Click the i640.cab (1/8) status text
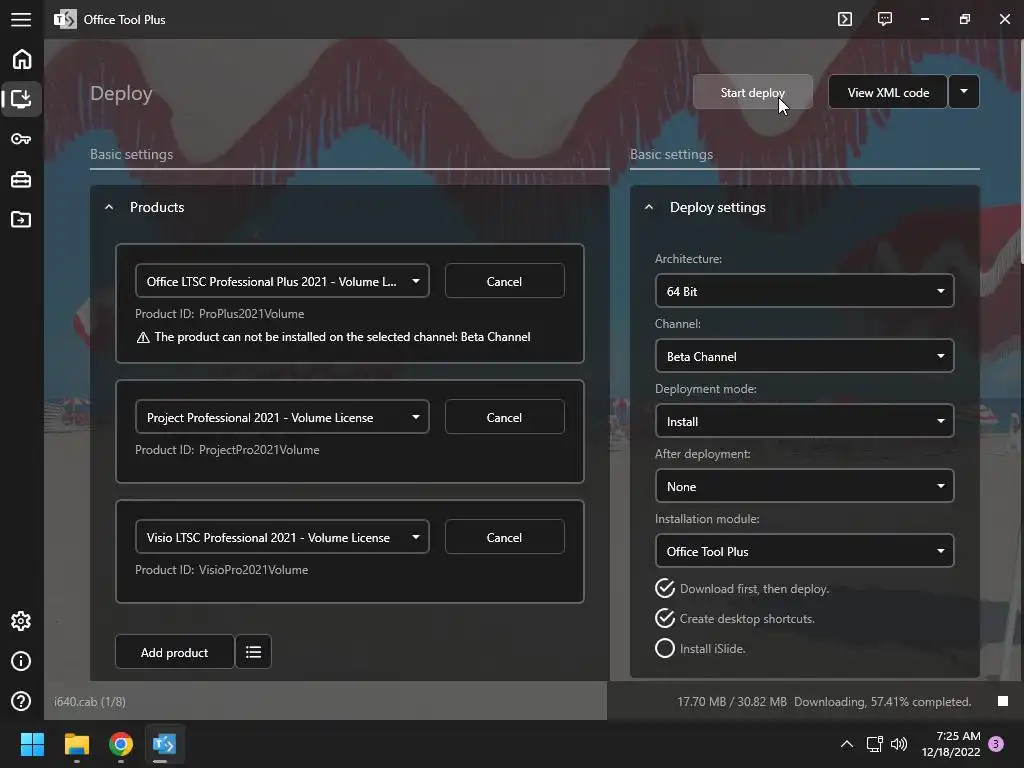The height and width of the screenshot is (768, 1024). click(x=89, y=701)
